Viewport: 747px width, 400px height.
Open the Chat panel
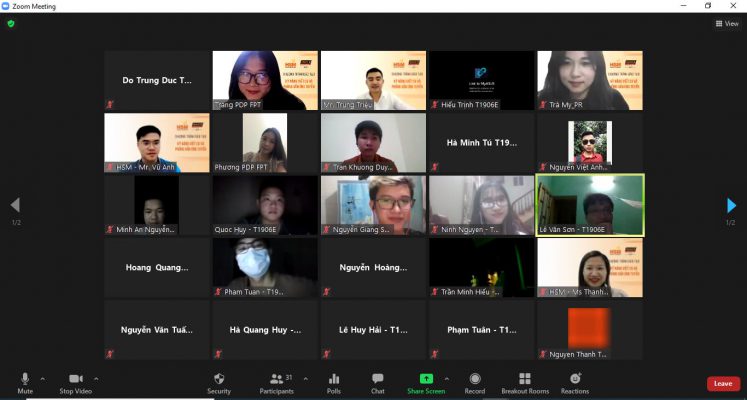377,382
